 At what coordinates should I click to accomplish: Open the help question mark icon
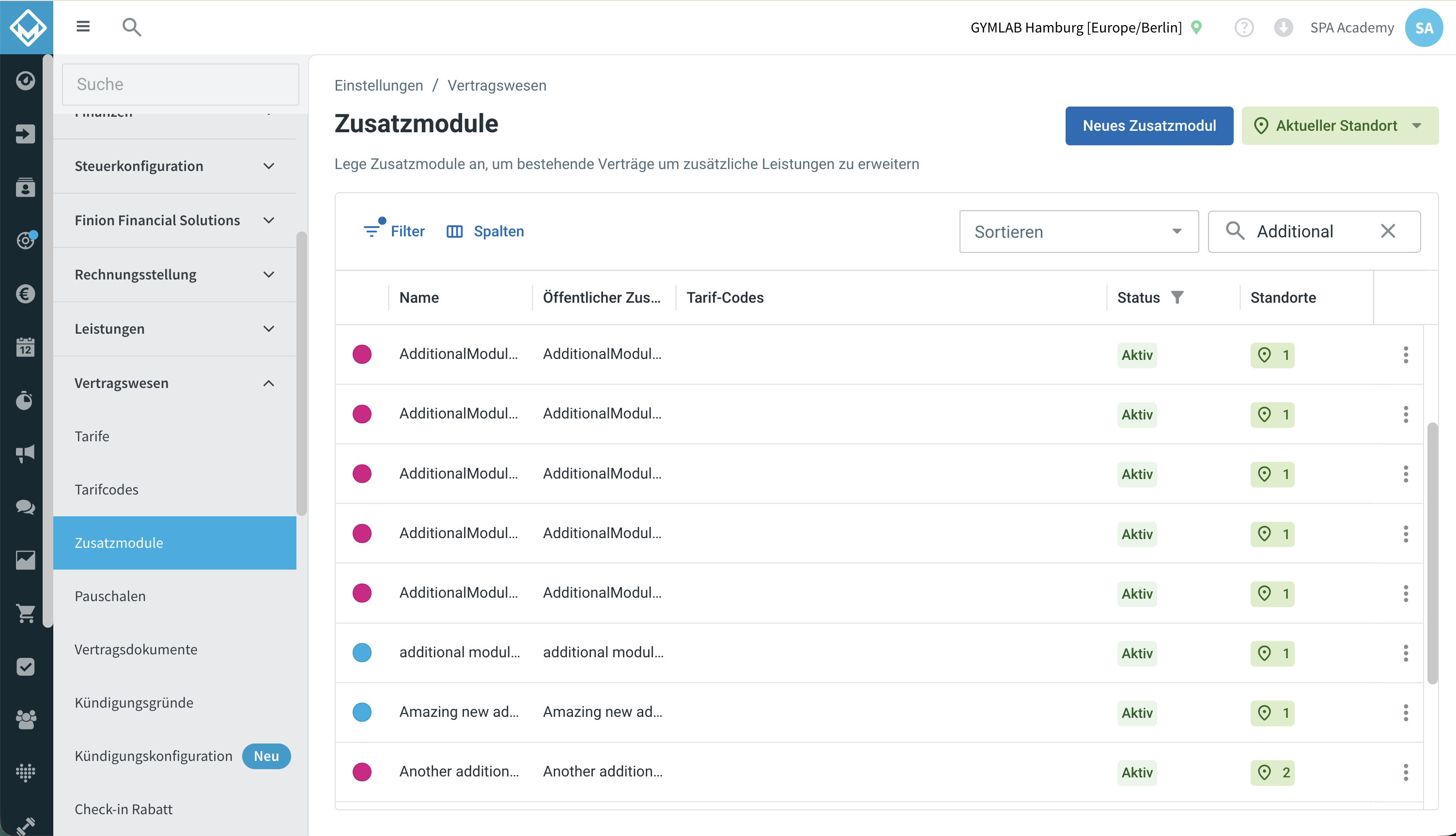point(1243,28)
